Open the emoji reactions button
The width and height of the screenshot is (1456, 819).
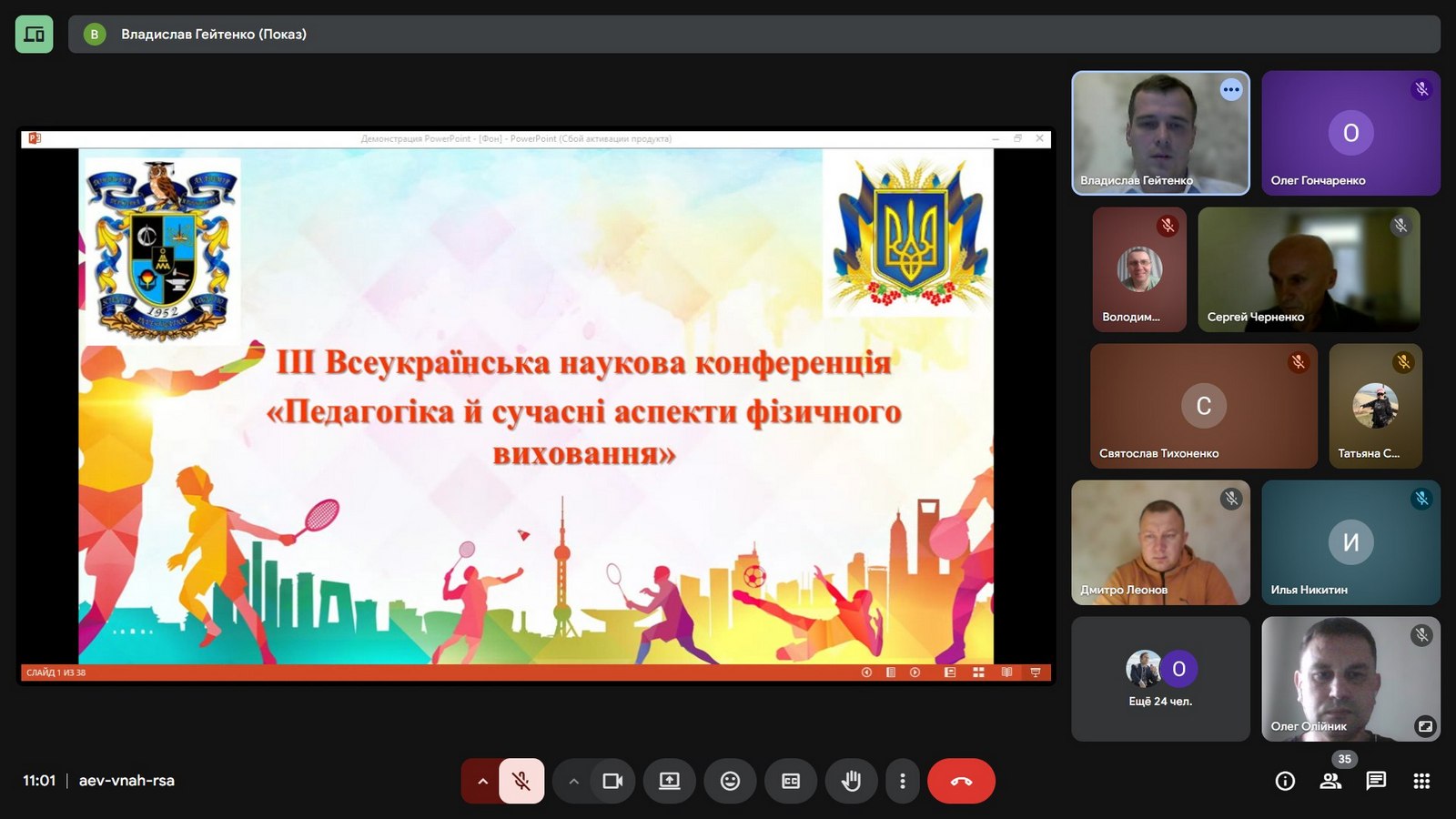coord(730,781)
